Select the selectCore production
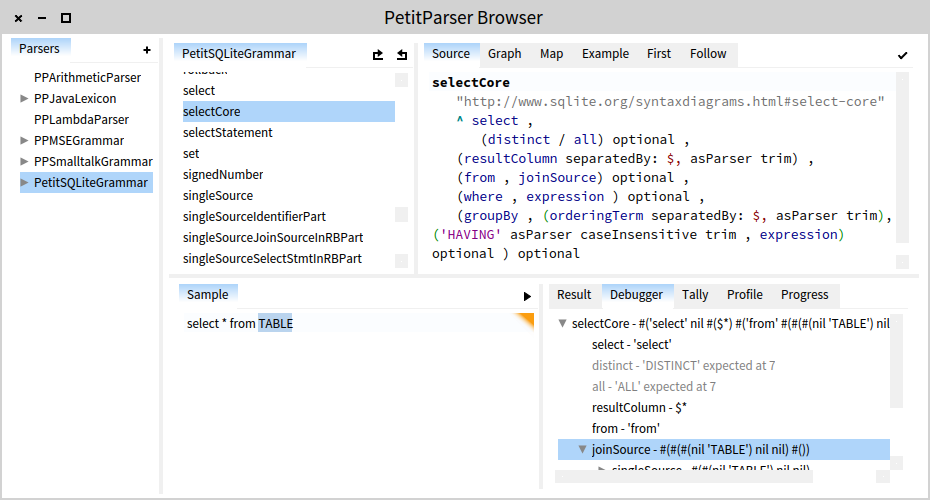 click(x=288, y=112)
